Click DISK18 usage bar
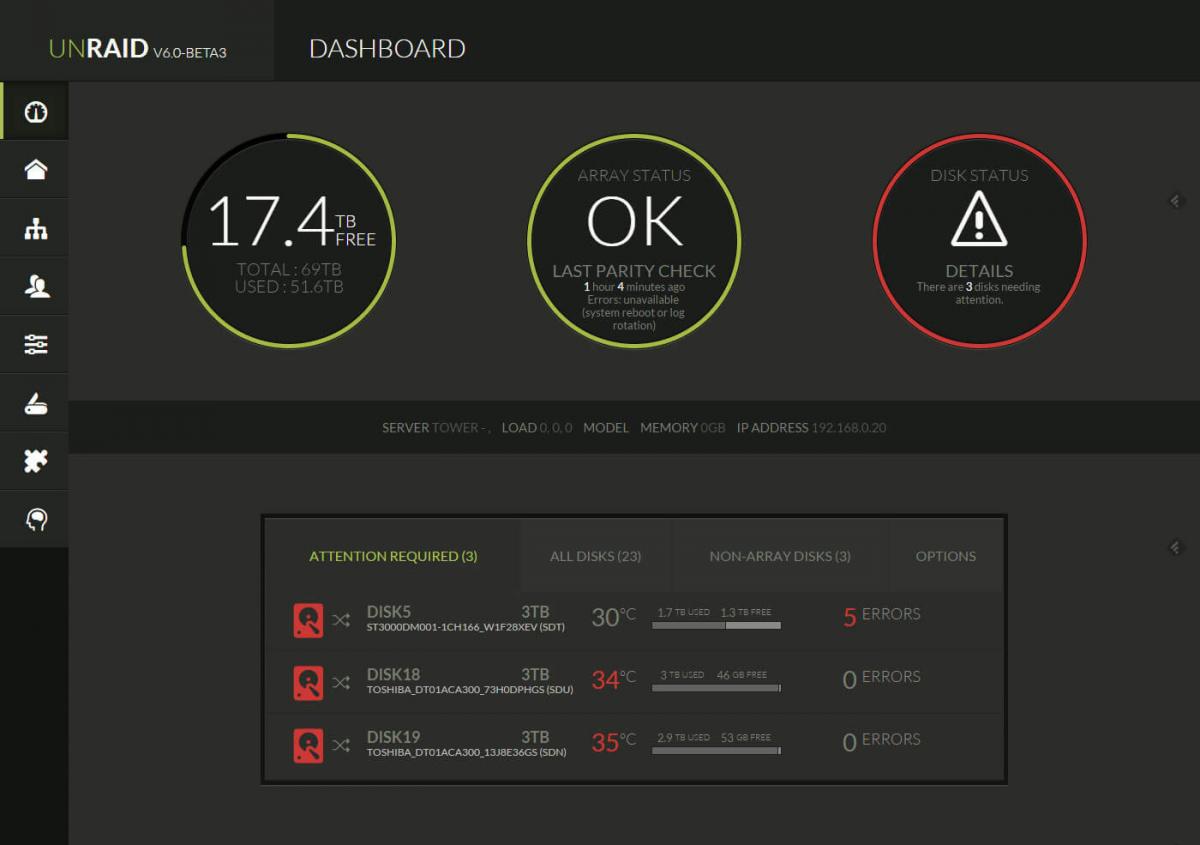This screenshot has width=1200, height=845. pos(716,688)
